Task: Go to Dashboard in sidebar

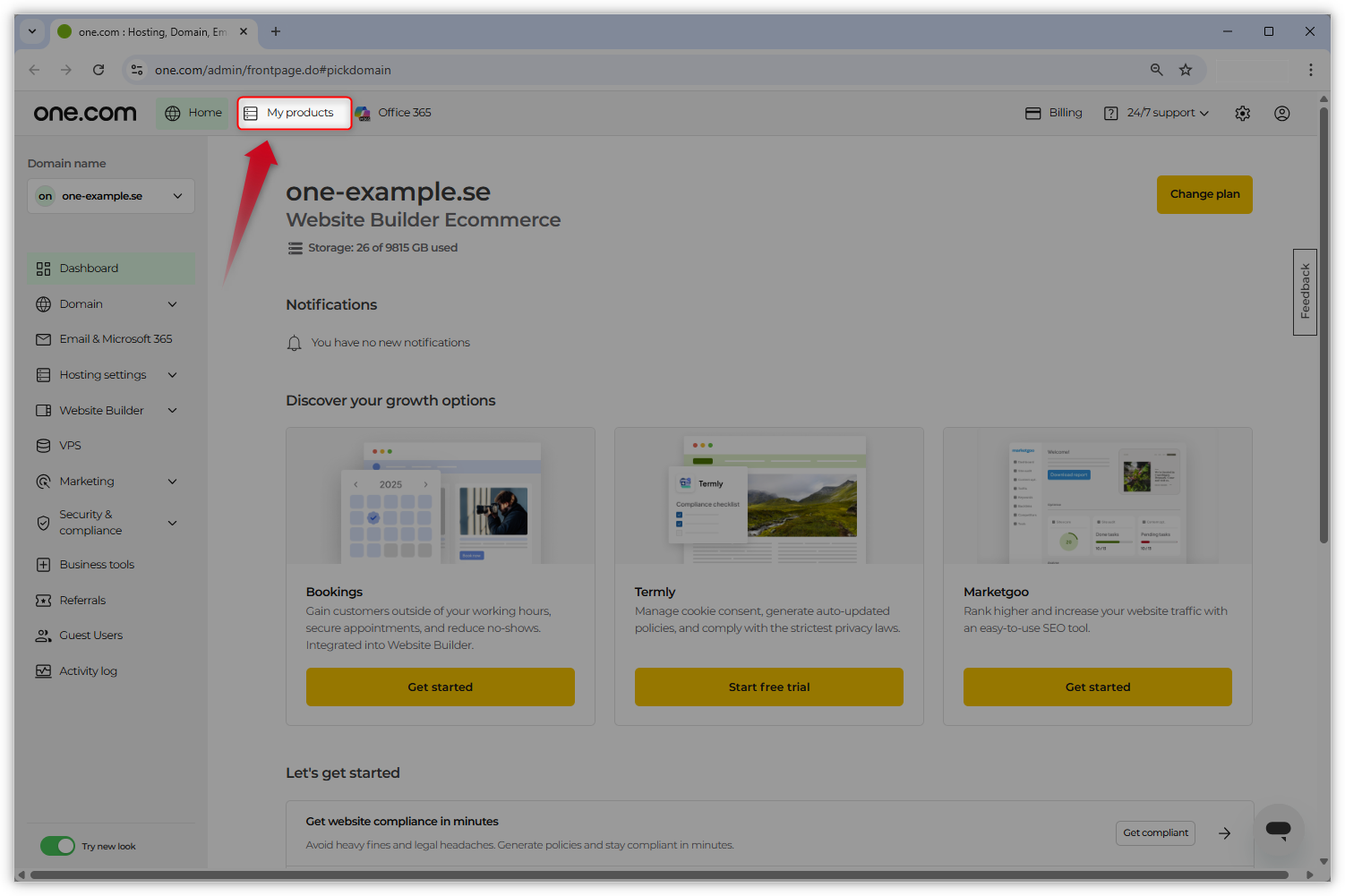Action: click(111, 269)
